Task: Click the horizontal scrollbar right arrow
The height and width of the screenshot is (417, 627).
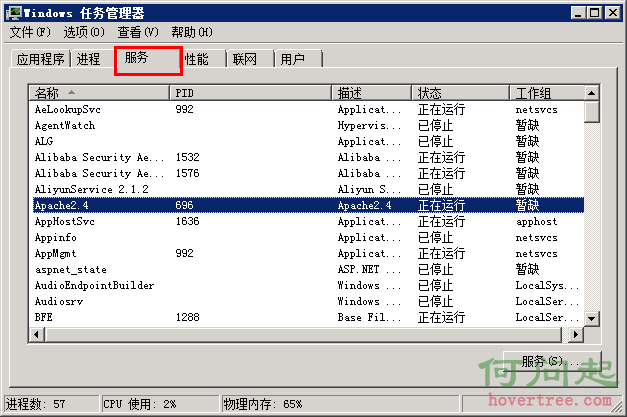Action: point(576,334)
